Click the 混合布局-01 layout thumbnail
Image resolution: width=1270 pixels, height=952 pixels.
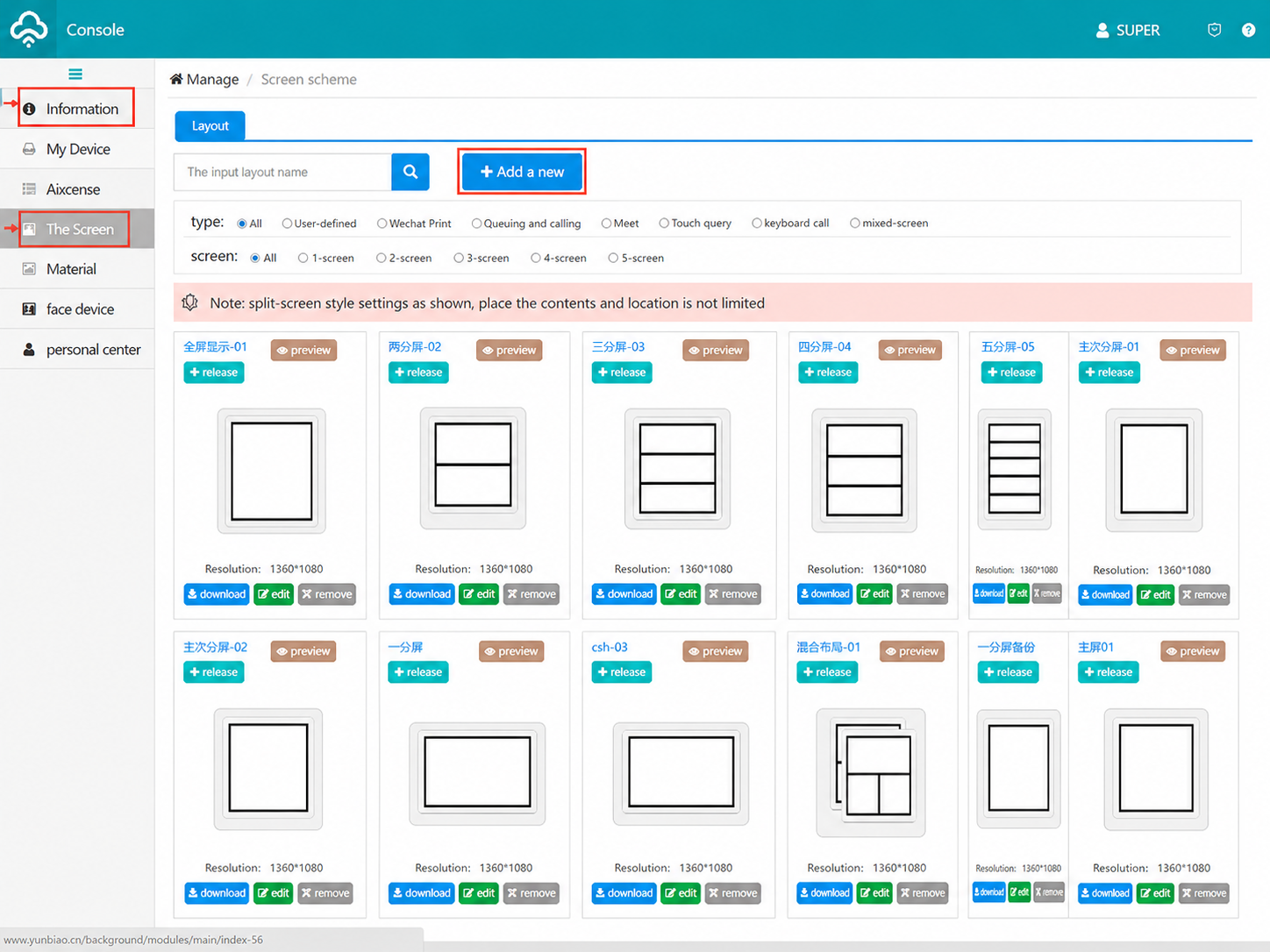pos(870,772)
